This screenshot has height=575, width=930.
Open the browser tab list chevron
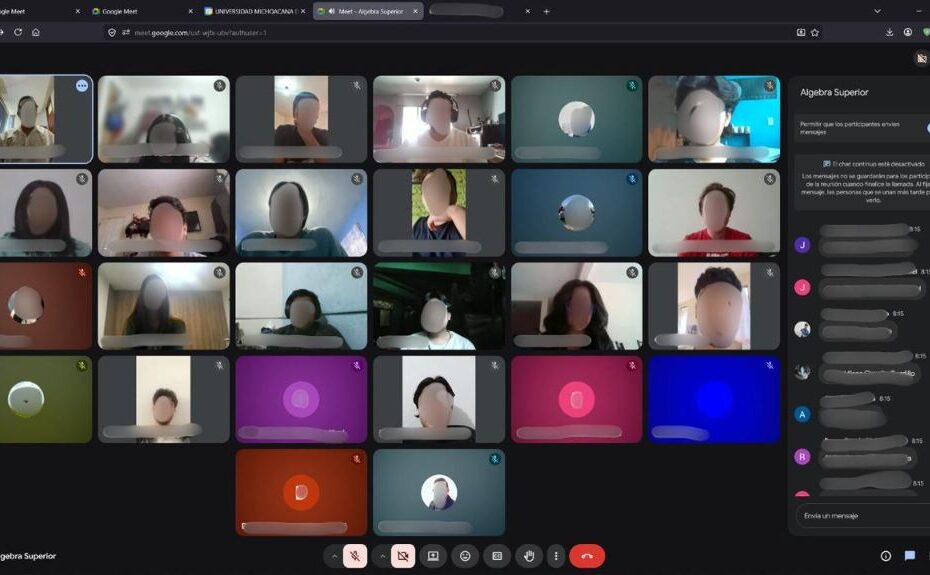(877, 11)
